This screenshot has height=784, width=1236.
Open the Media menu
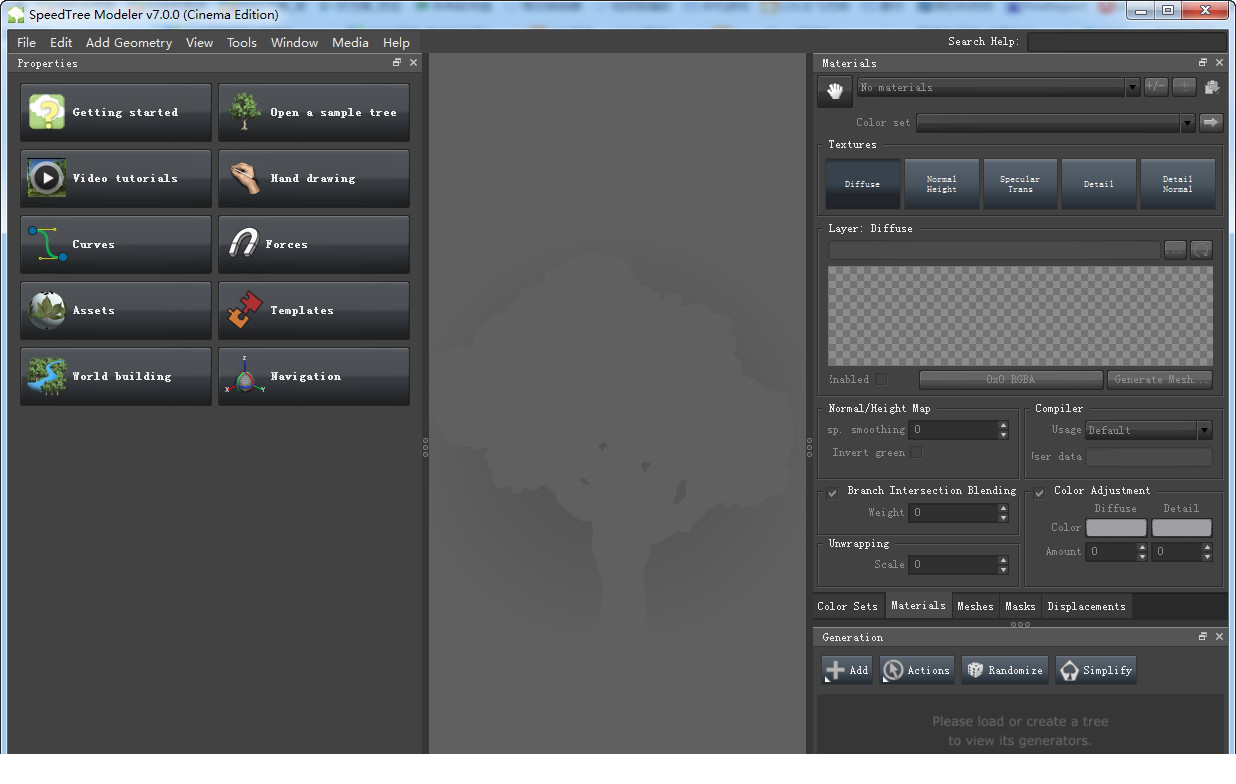coord(350,42)
